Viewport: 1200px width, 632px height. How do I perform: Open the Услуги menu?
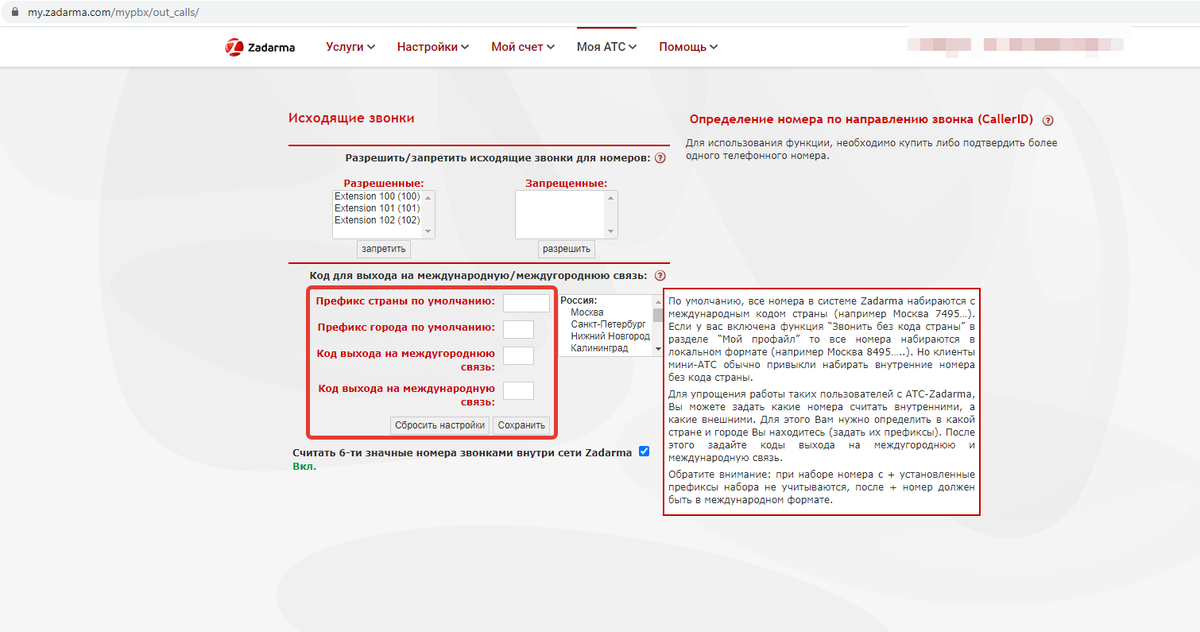(x=350, y=47)
